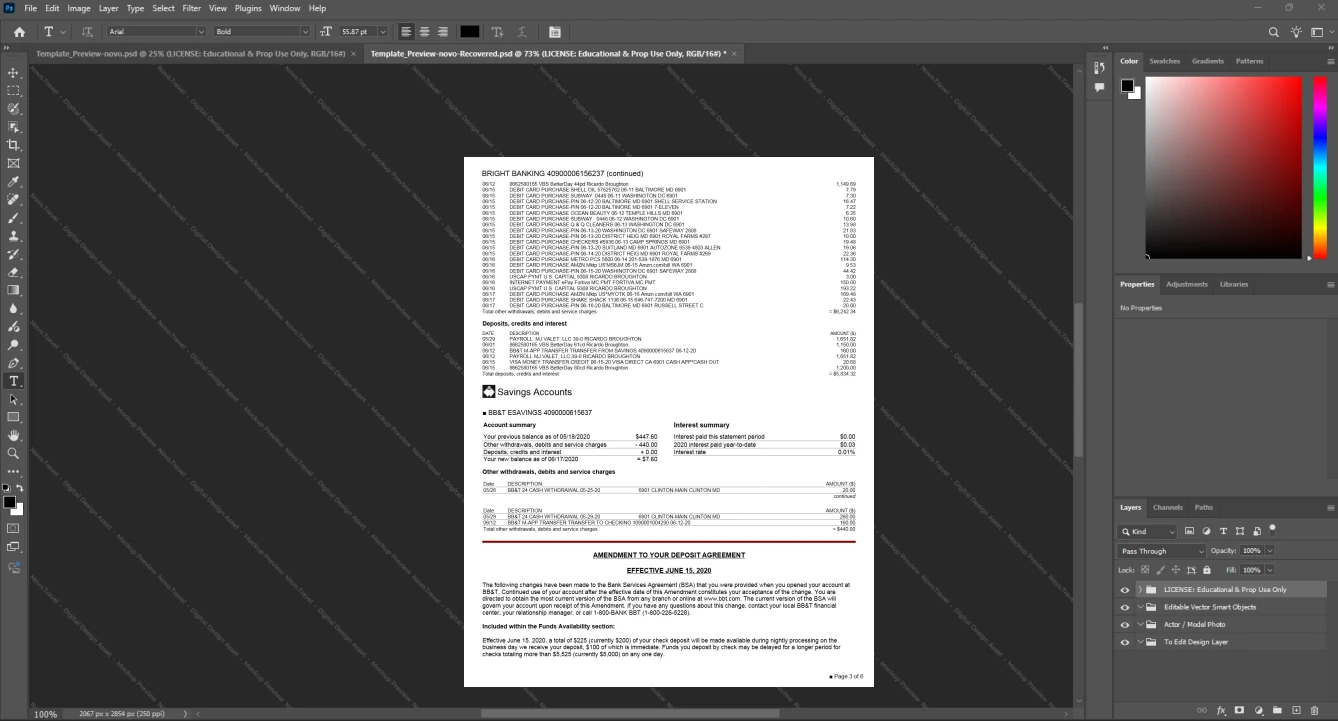Create a new layer
The height and width of the screenshot is (721, 1338).
(1296, 710)
